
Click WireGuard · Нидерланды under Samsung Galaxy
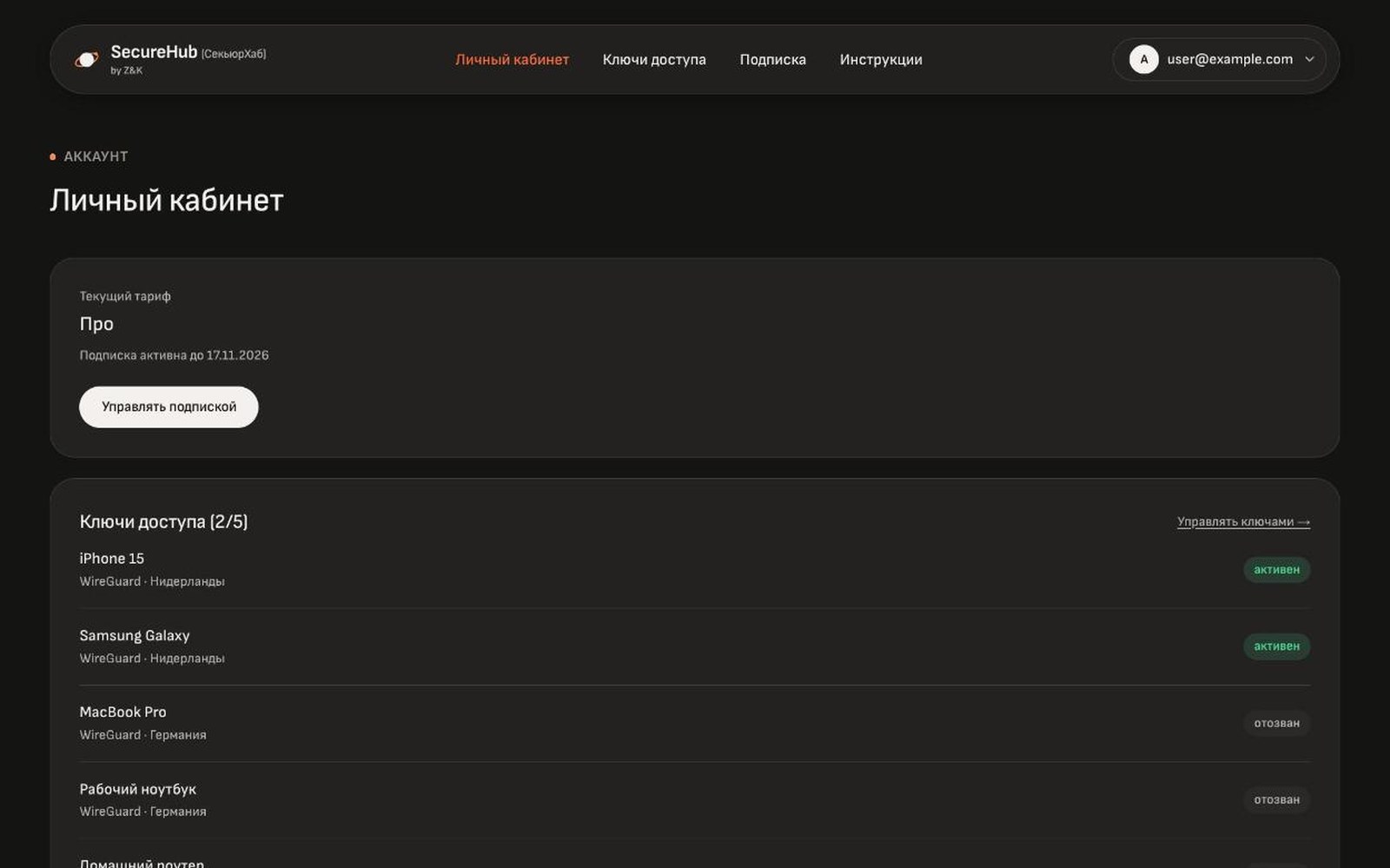[x=152, y=659]
